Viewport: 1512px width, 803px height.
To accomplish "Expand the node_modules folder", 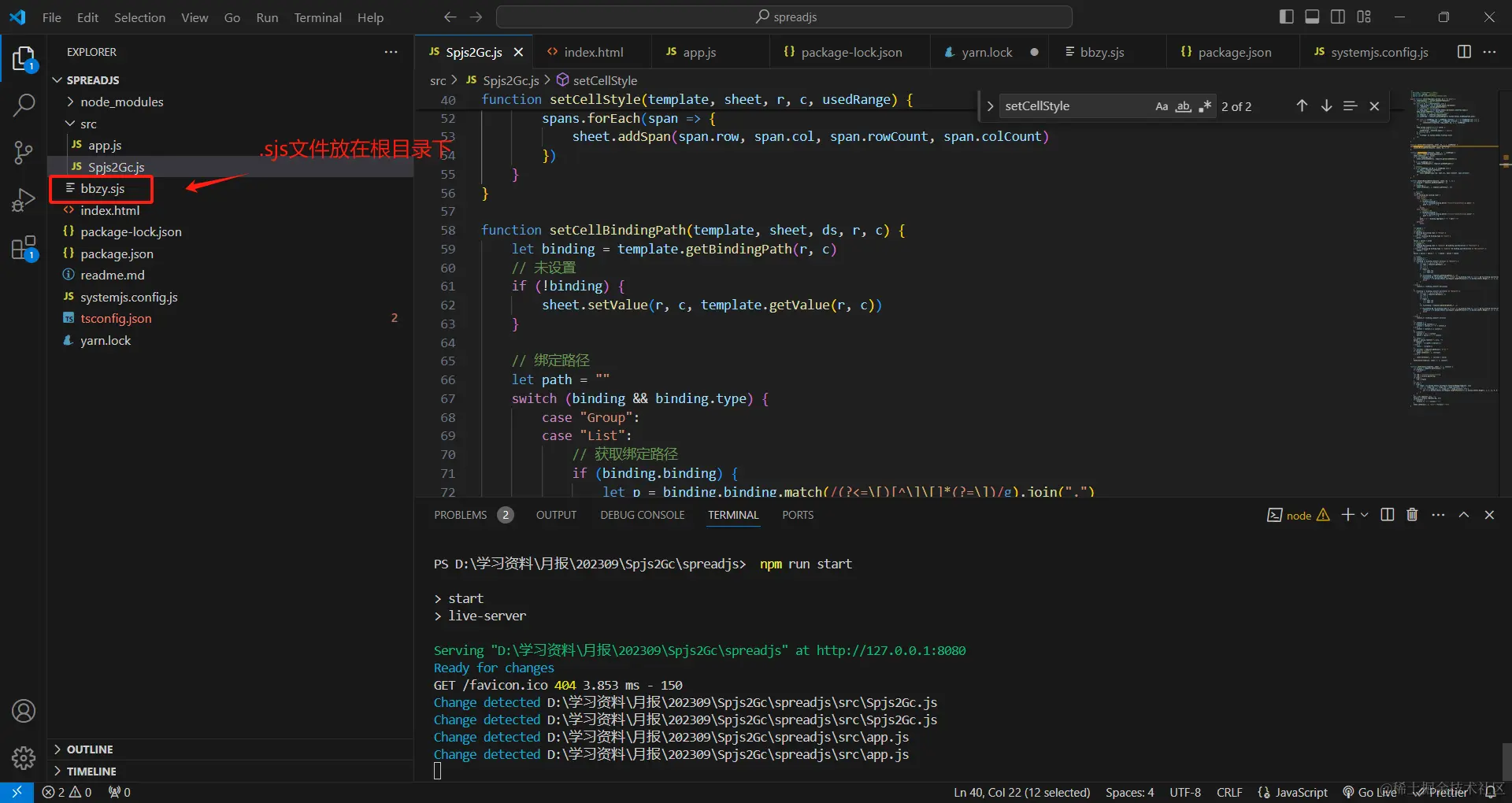I will [x=121, y=102].
